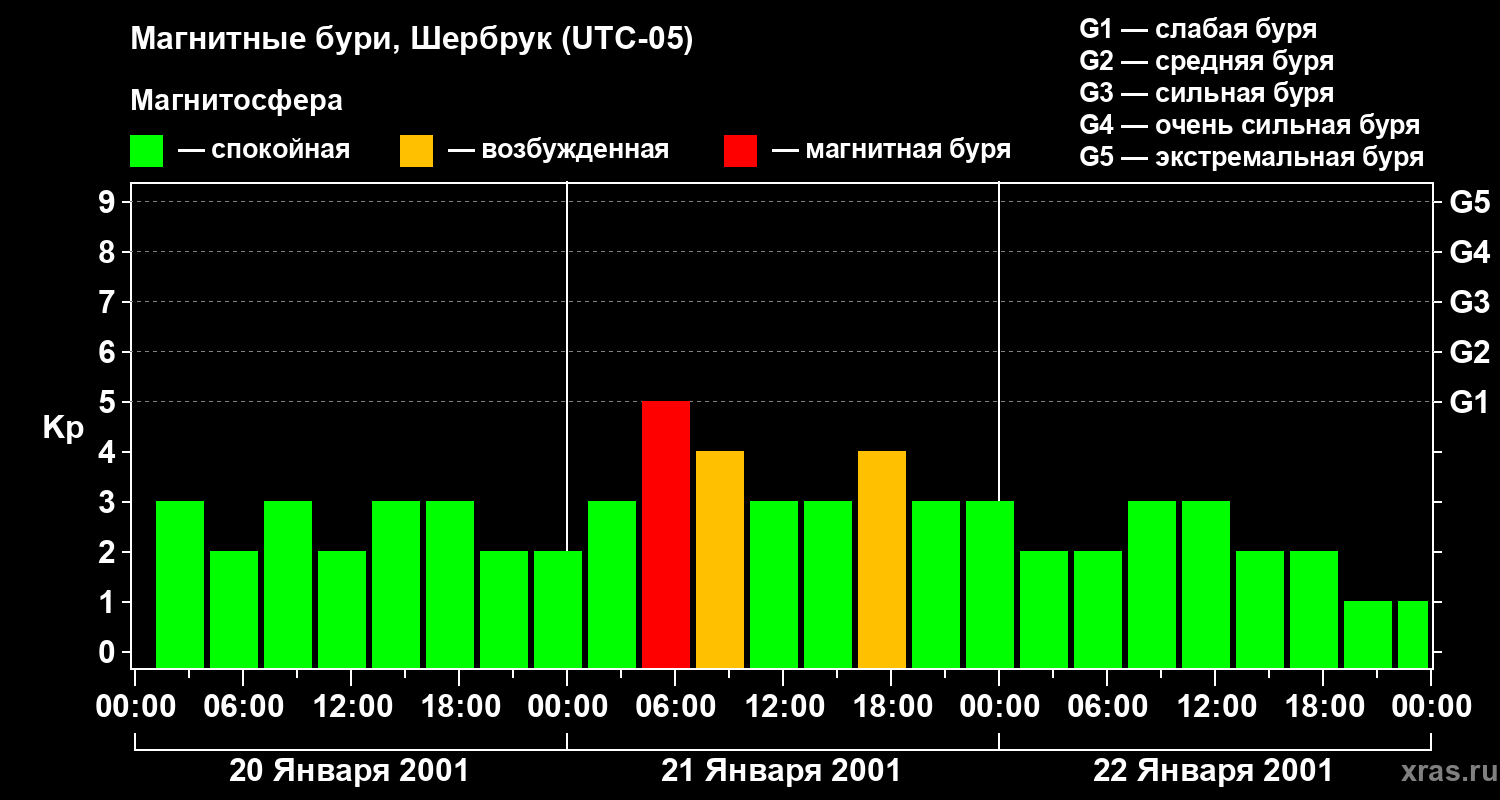The height and width of the screenshot is (800, 1500).
Task: Click the 'Kp' axis title
Action: point(63,428)
